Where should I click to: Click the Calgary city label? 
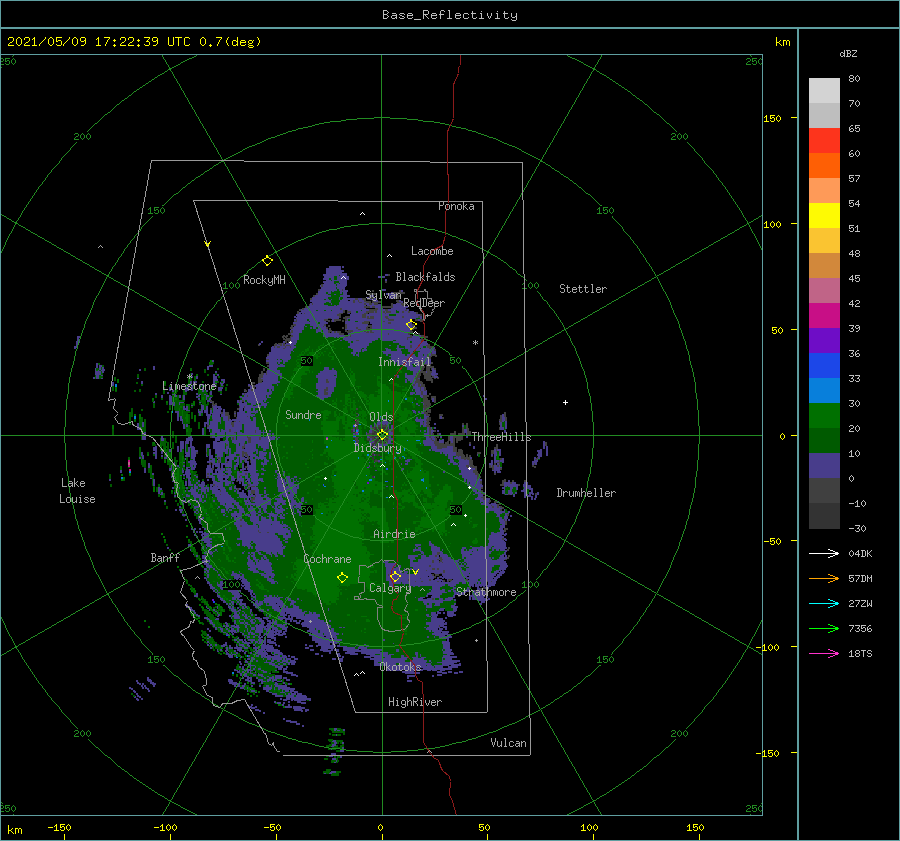pos(390,588)
